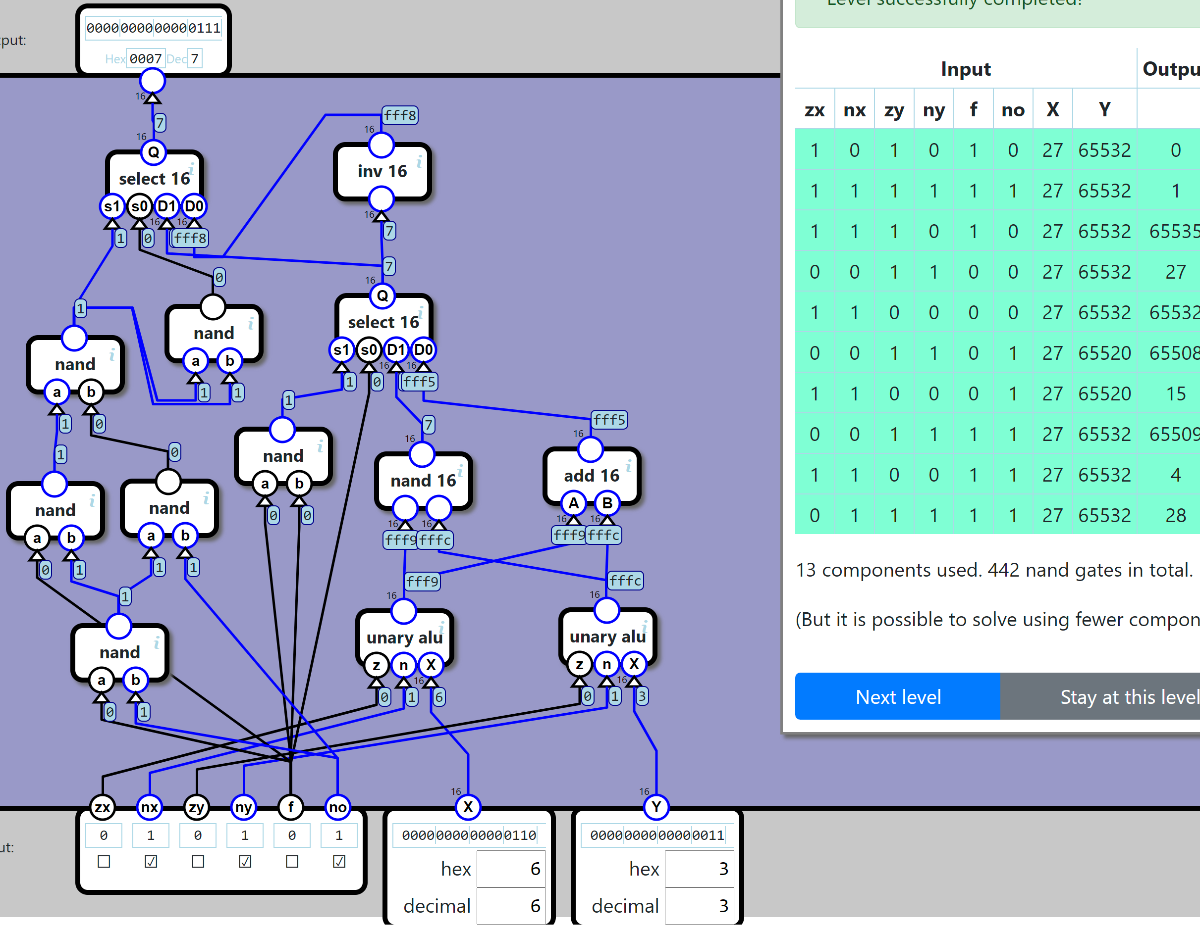Screen dimensions: 1200x932
Task: Open info icon on nand 16 component
Action: tap(460, 471)
